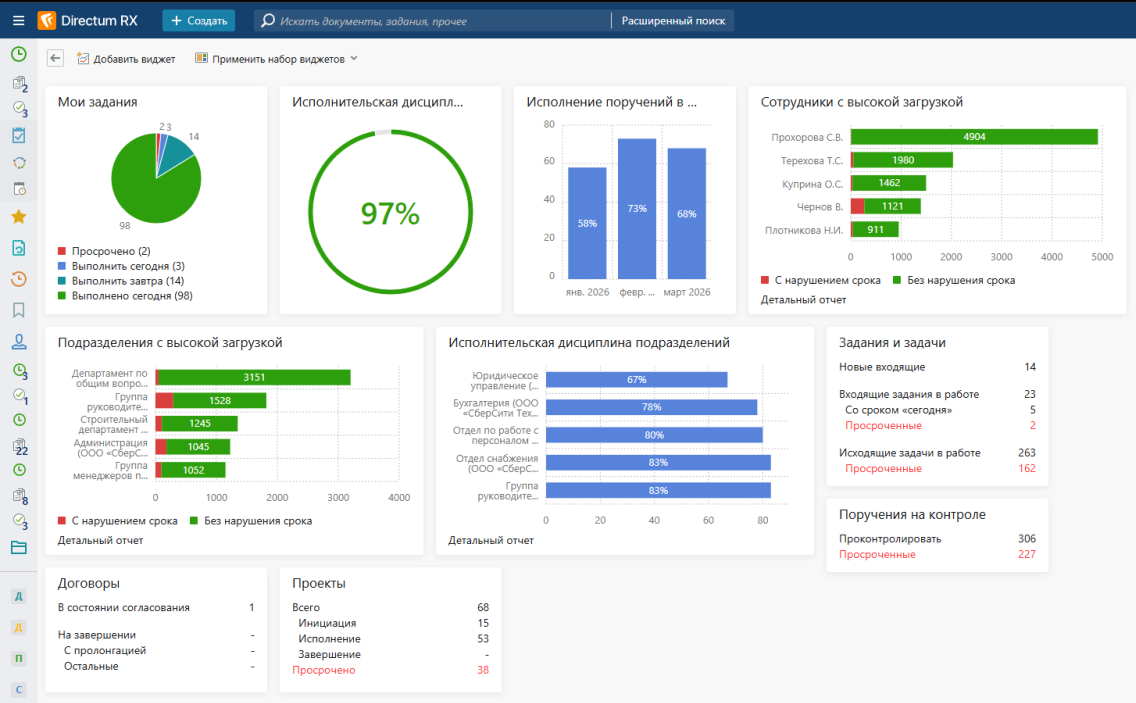Click 'Добавить виджет' in the toolbar
The height and width of the screenshot is (703, 1136).
[126, 59]
